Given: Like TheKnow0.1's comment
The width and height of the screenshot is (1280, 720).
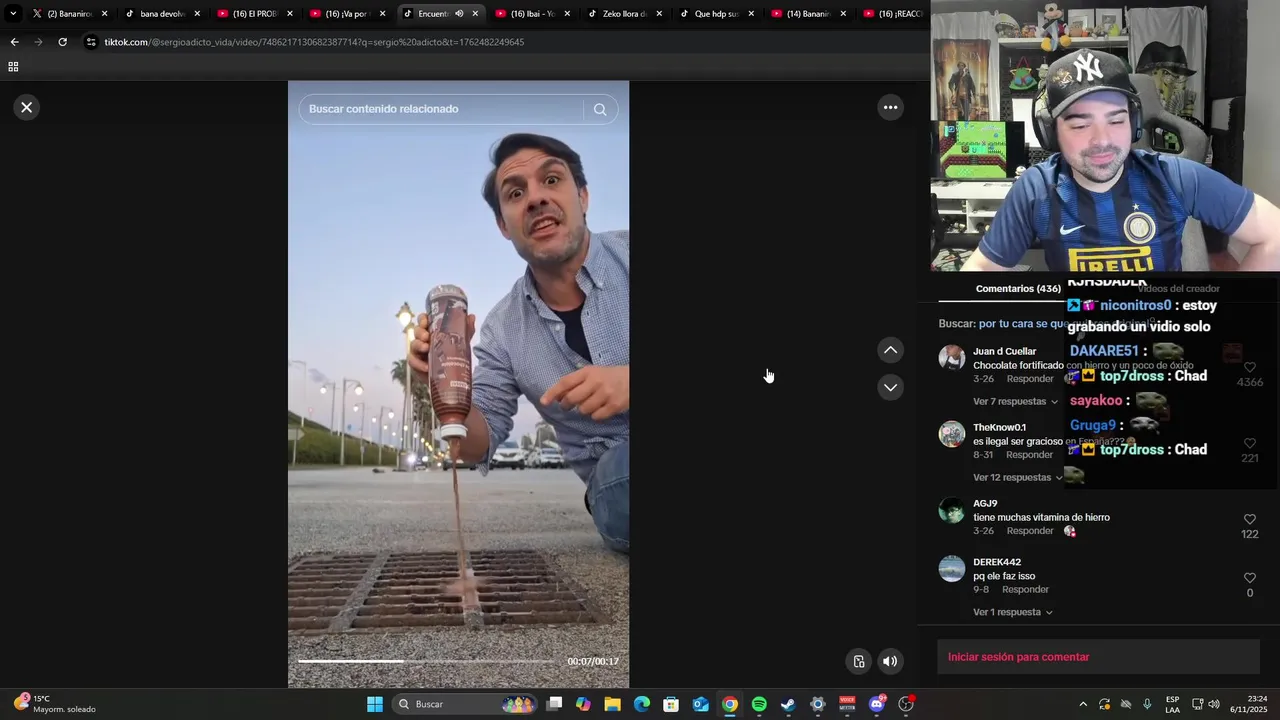Looking at the screenshot, I should tap(1249, 443).
